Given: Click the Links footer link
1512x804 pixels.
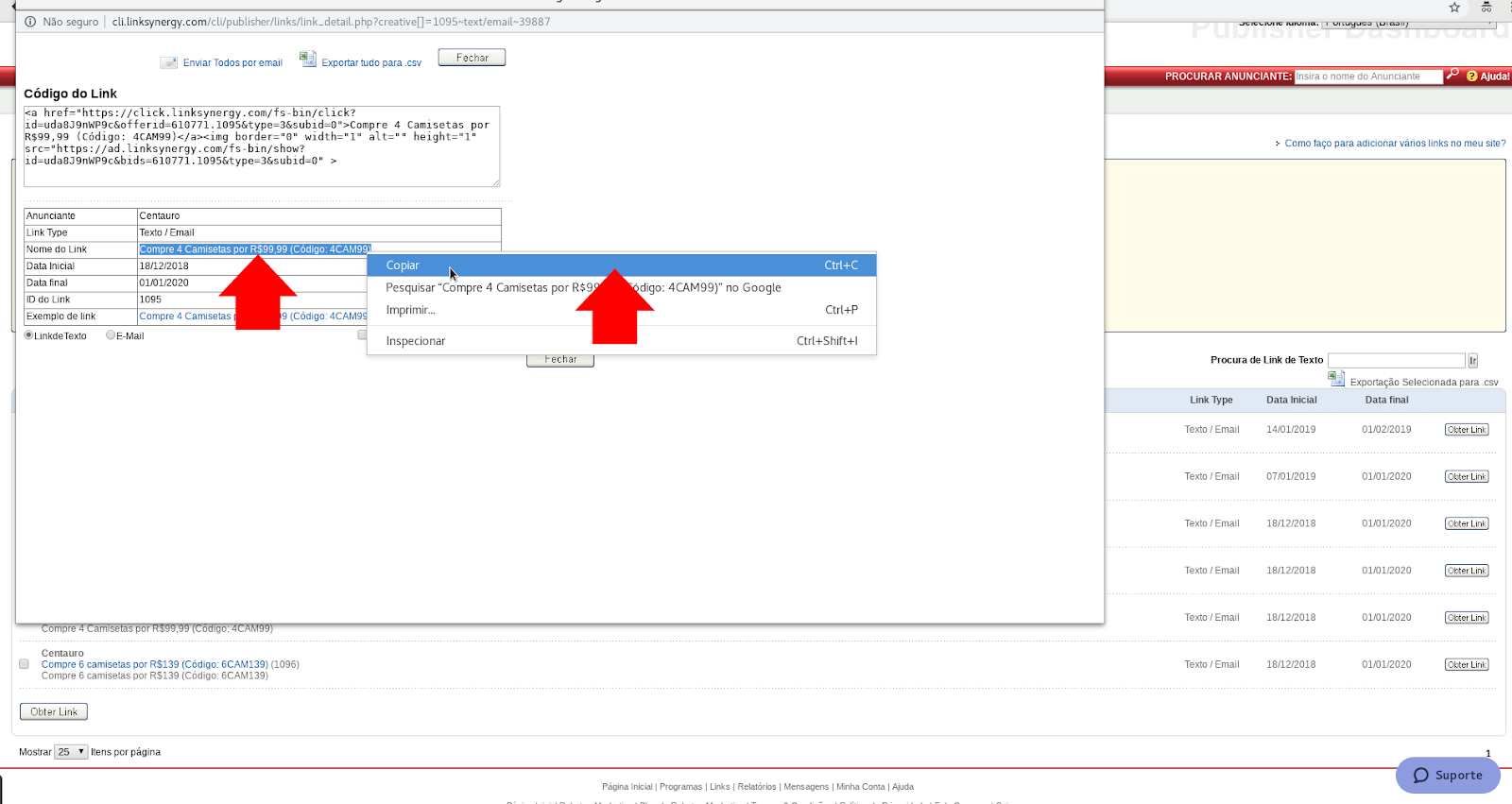Looking at the screenshot, I should (x=720, y=787).
